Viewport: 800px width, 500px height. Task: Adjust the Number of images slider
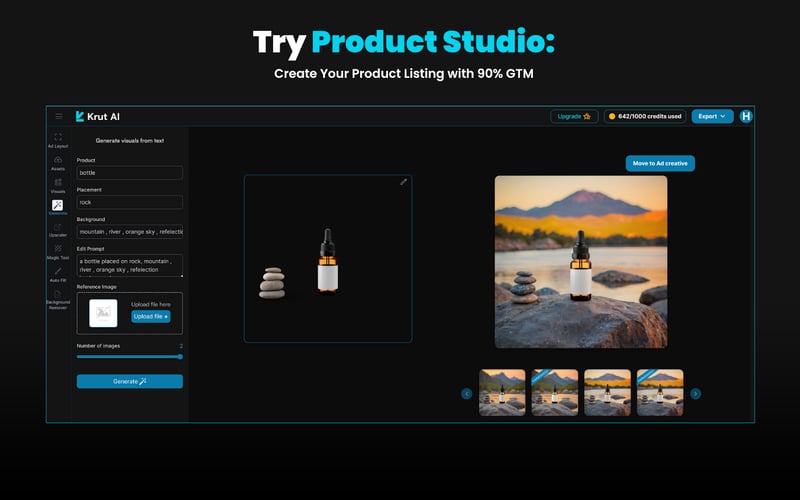(130, 357)
